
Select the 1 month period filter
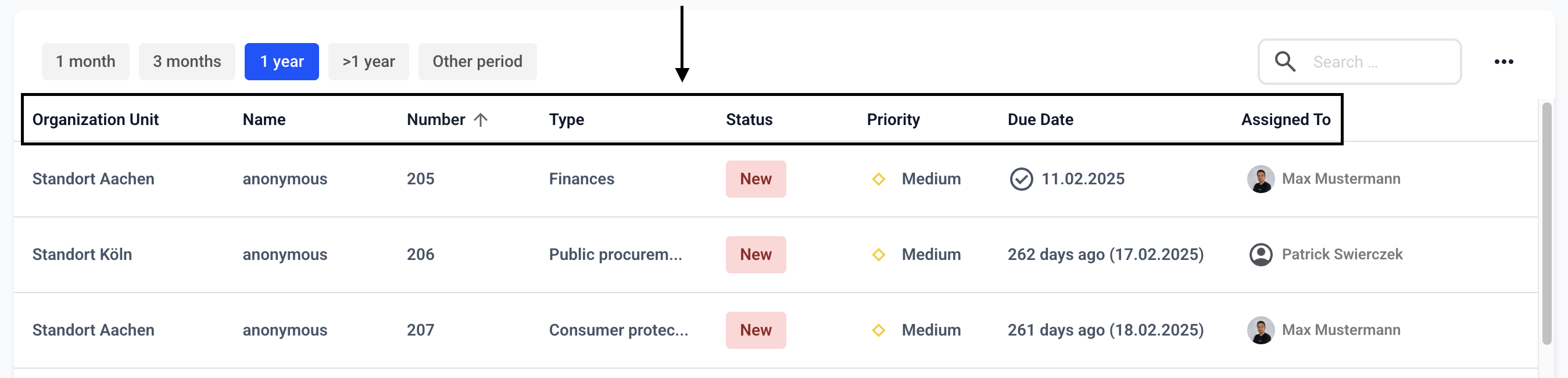(86, 62)
